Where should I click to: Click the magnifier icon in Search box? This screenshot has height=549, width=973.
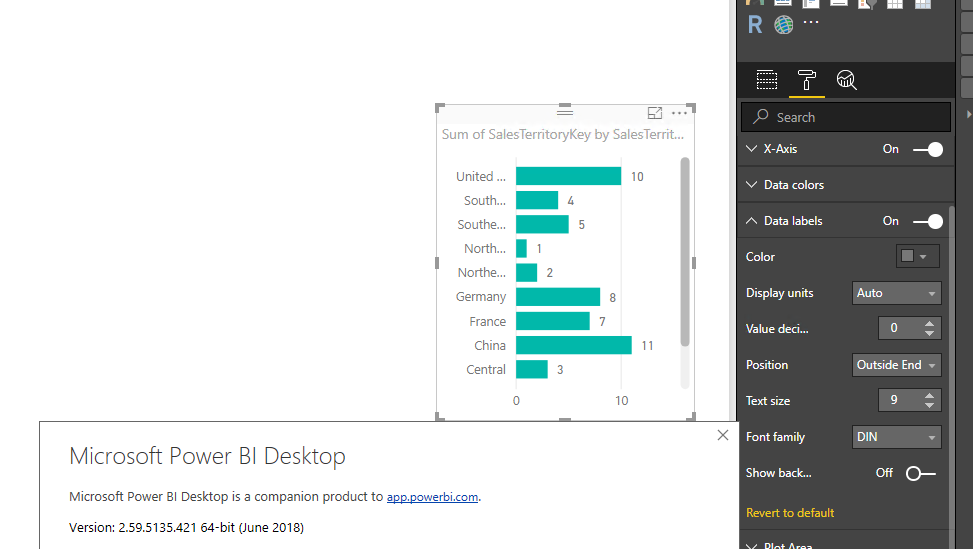[x=761, y=117]
